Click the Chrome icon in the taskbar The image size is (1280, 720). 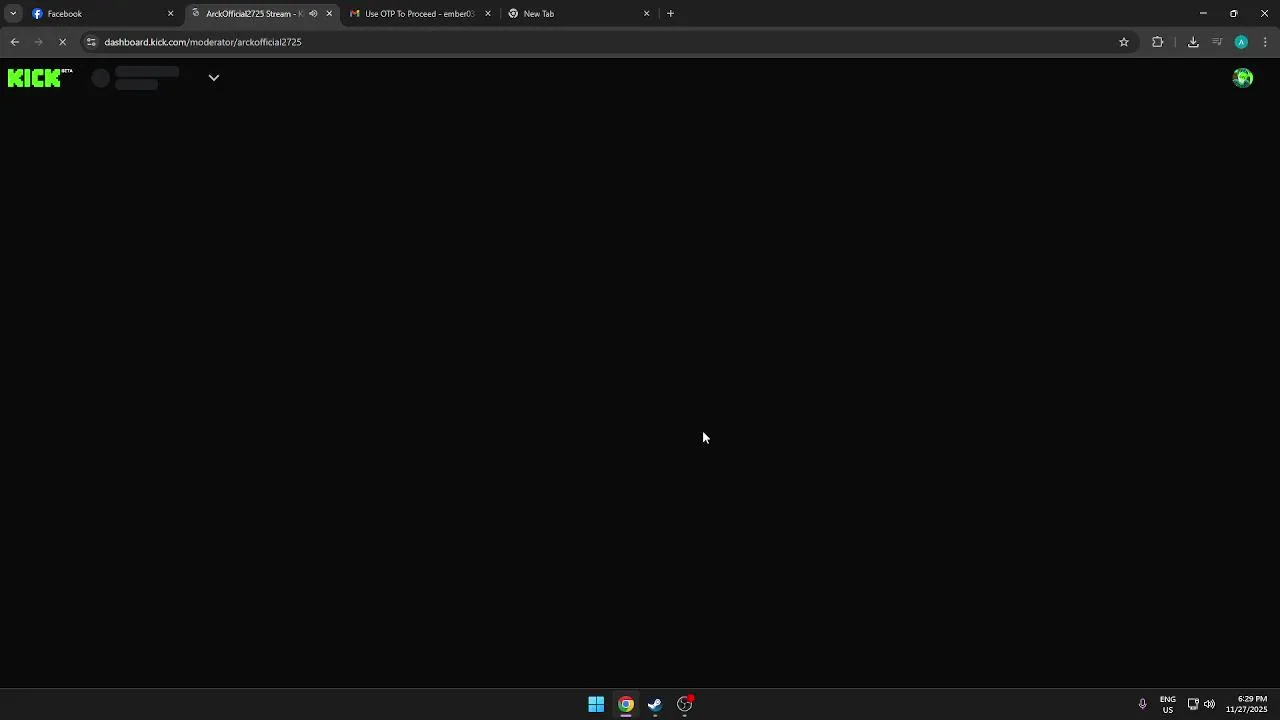(626, 704)
